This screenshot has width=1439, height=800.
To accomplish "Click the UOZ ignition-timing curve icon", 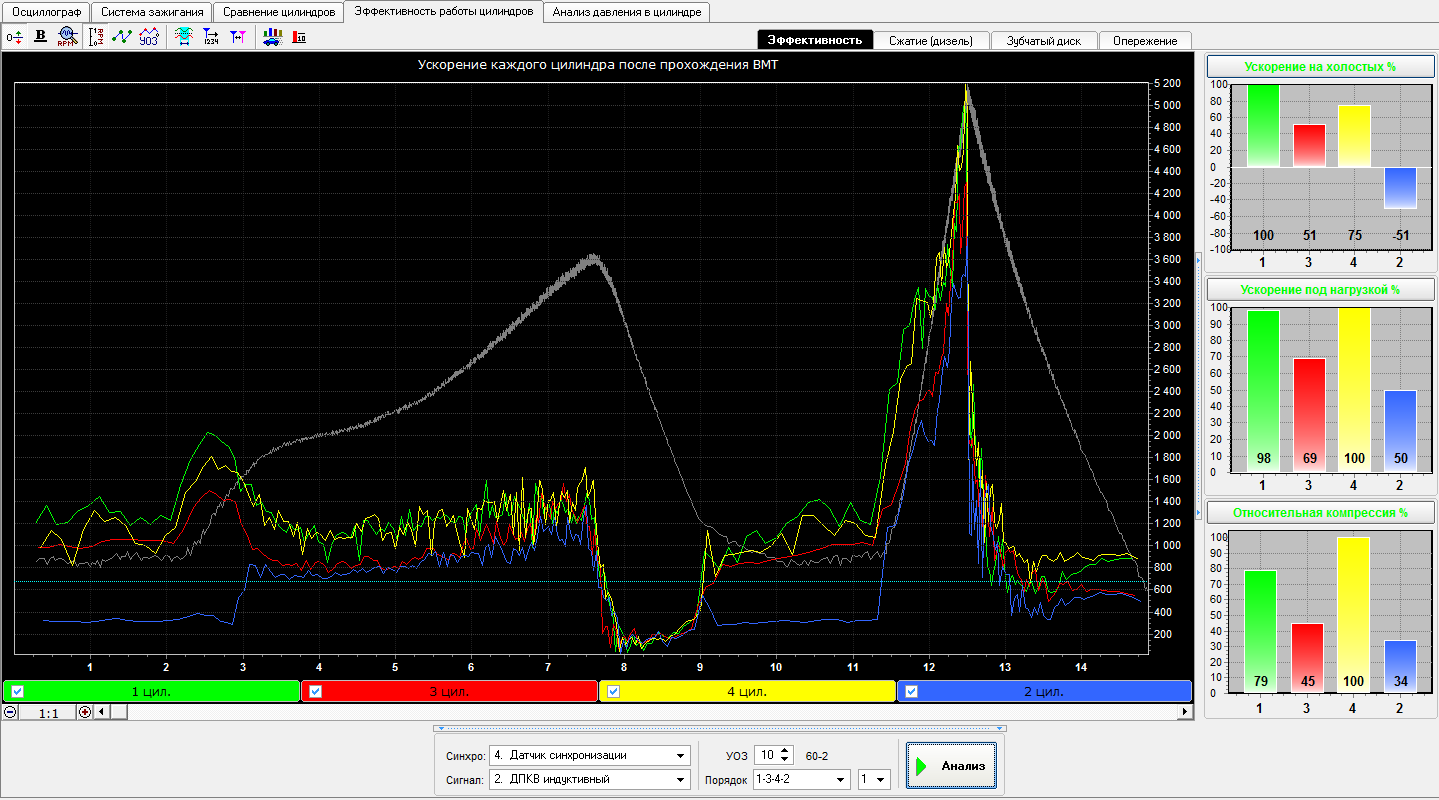I will tap(148, 37).
